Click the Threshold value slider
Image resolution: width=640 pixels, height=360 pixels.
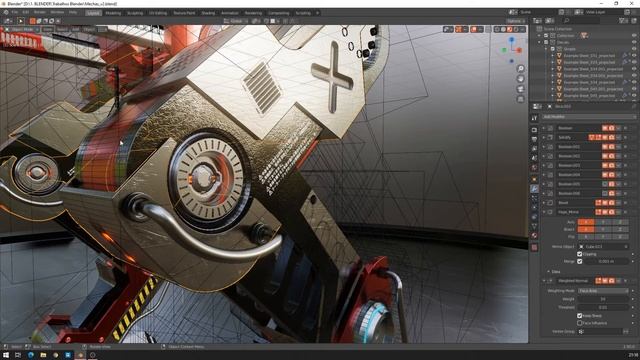(x=603, y=307)
